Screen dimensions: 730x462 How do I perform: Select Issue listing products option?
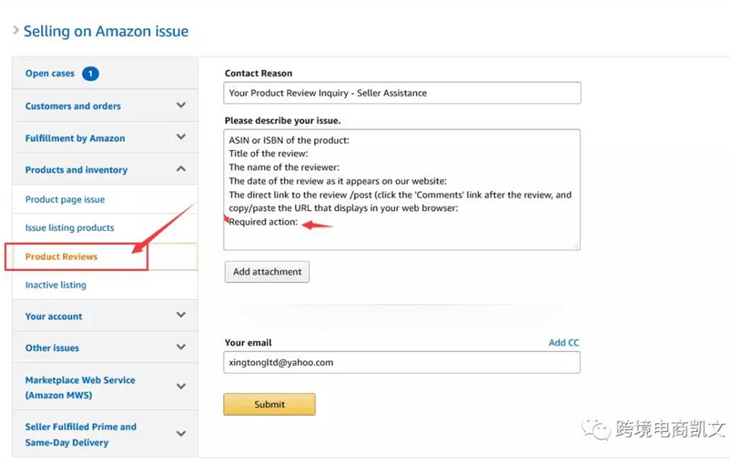[70, 228]
